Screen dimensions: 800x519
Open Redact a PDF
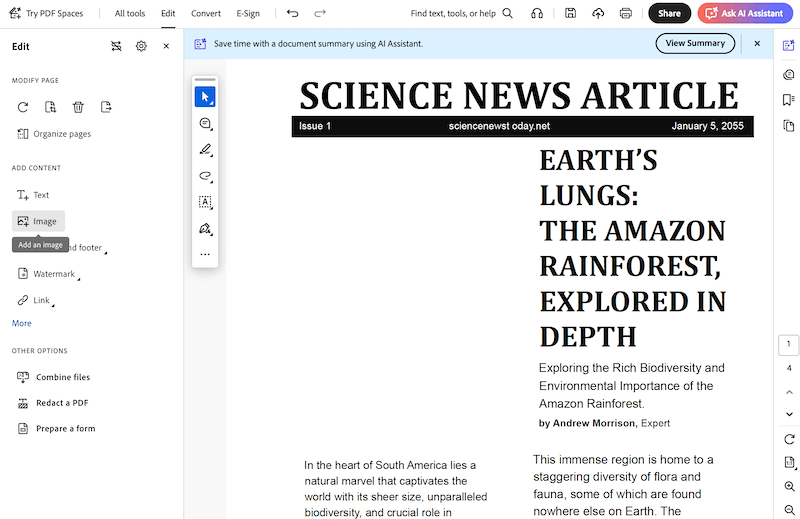53,403
